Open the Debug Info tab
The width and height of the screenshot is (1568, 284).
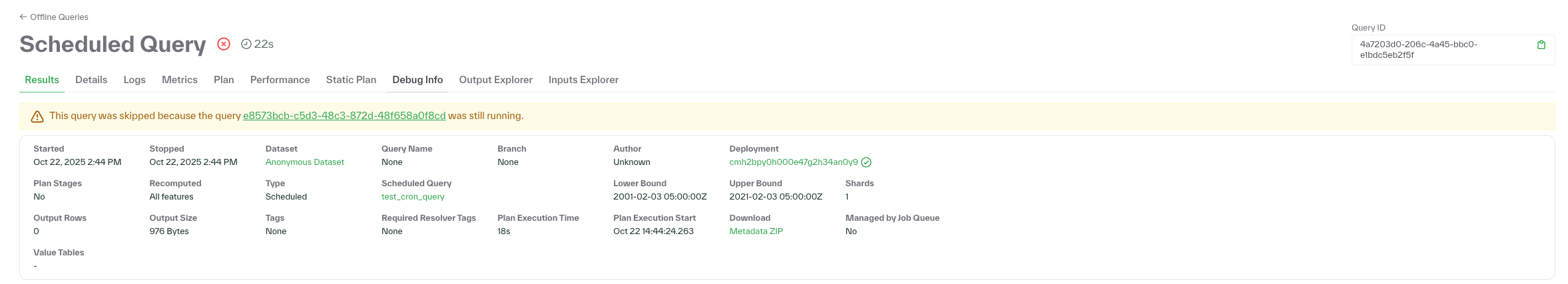[x=417, y=80]
